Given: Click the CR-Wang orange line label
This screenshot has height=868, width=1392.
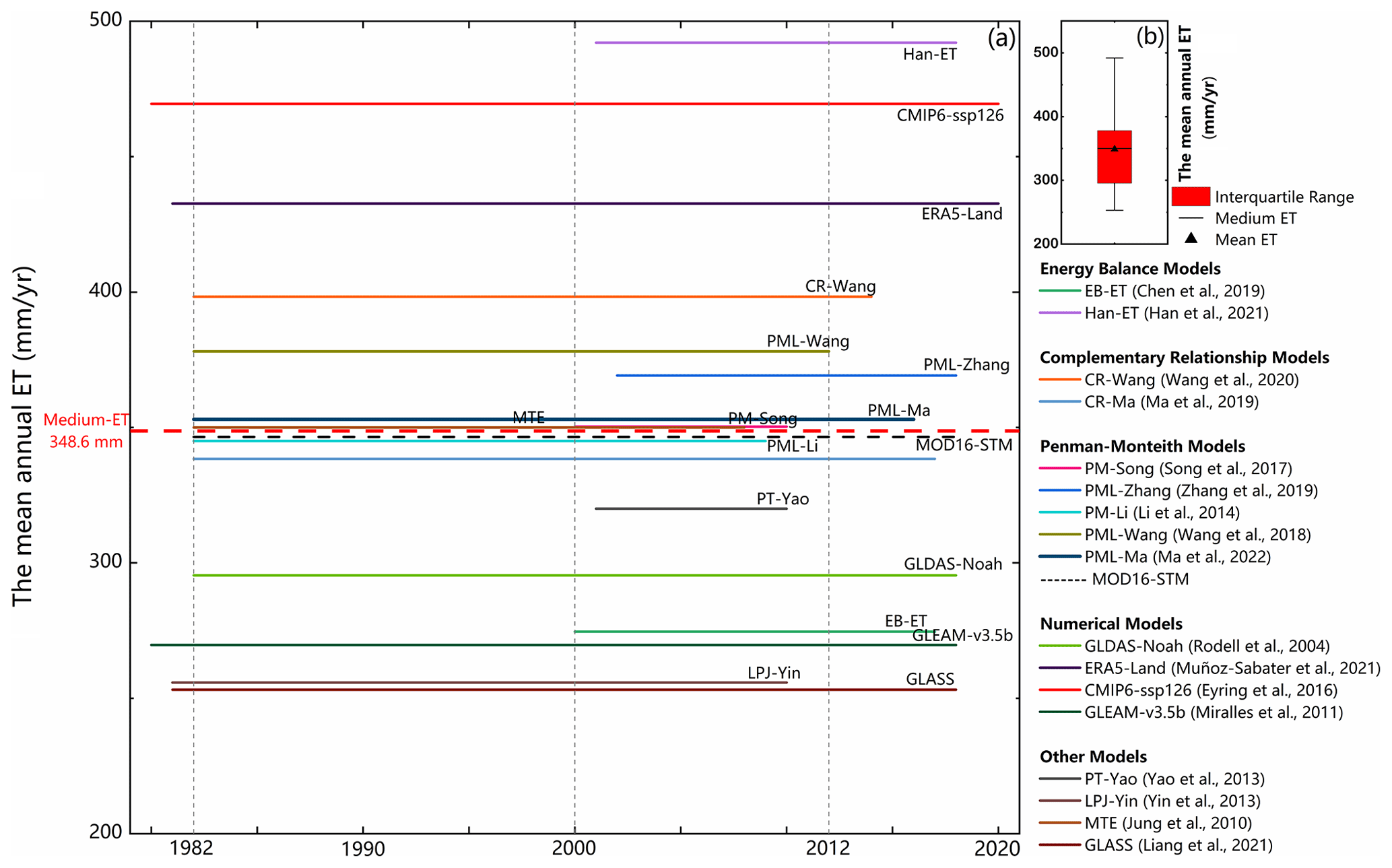Looking at the screenshot, I should click(x=840, y=286).
